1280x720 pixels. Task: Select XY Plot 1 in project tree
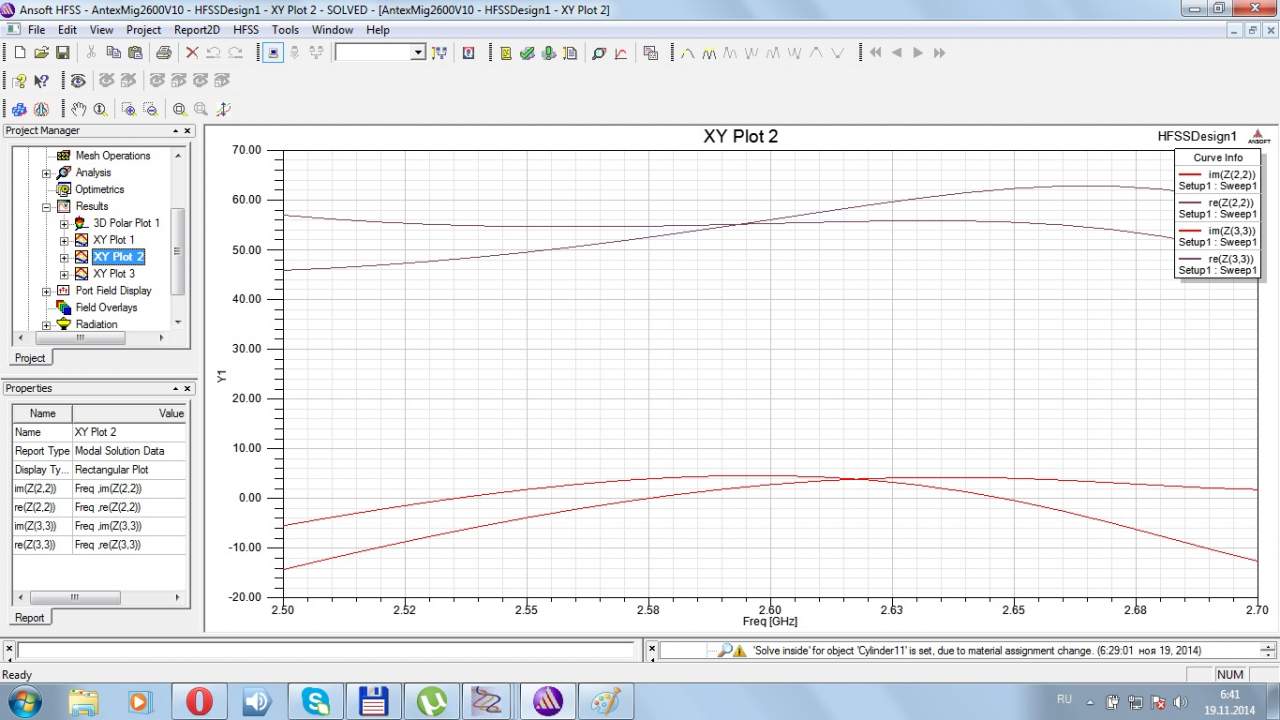click(x=113, y=240)
